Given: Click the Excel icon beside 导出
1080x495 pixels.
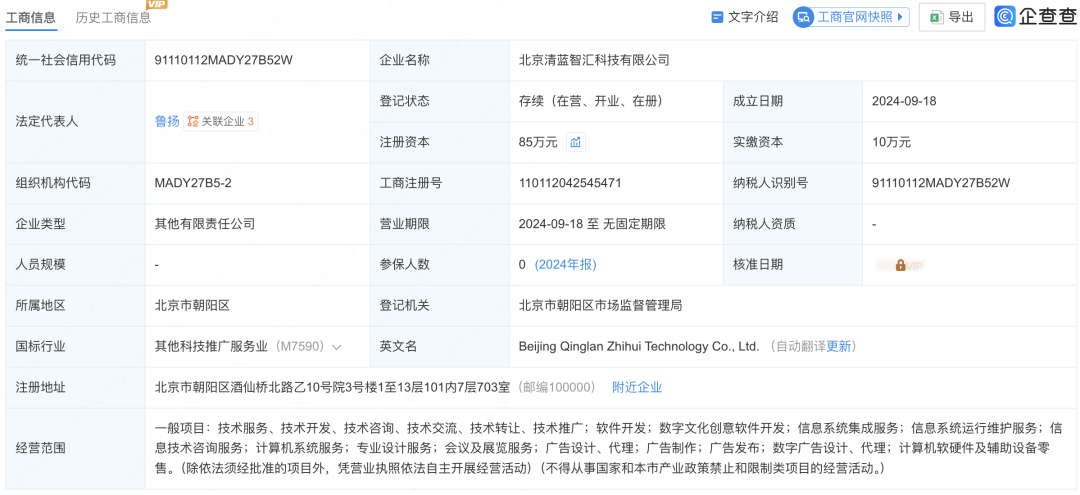Looking at the screenshot, I should (936, 17).
